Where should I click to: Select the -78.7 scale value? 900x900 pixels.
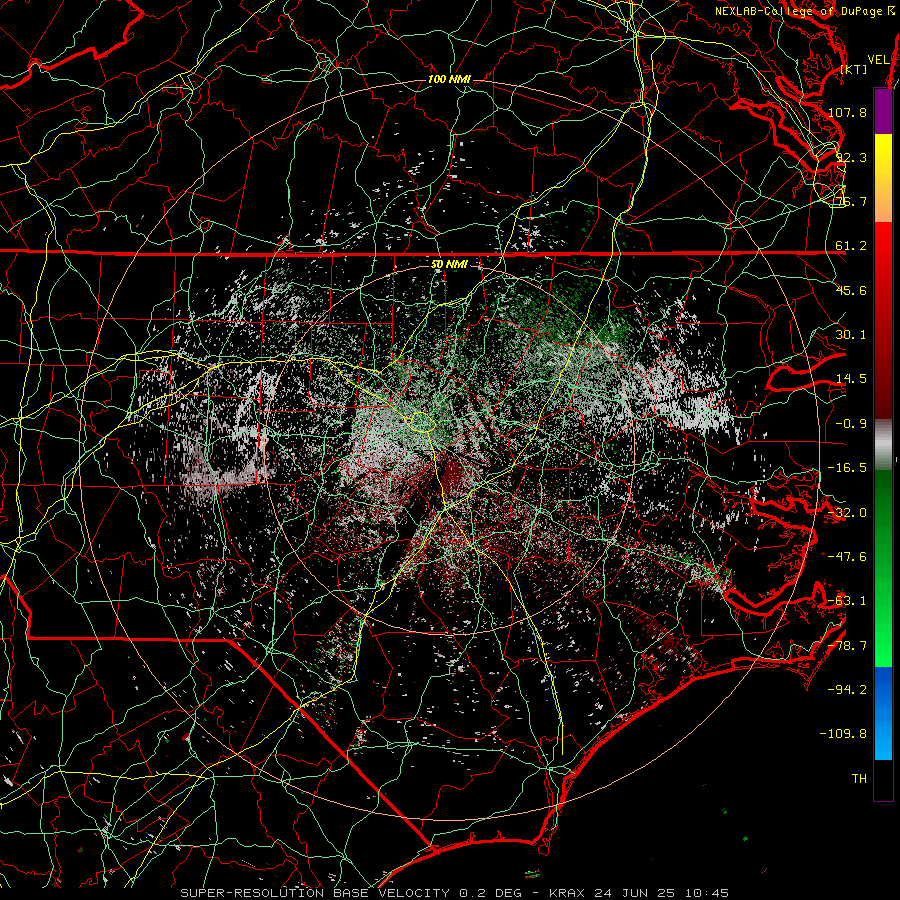click(x=847, y=646)
